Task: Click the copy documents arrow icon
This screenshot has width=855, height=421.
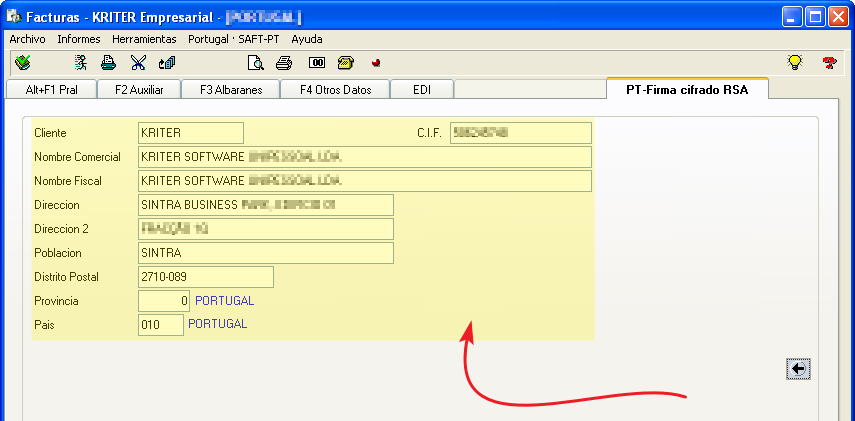Action: coord(167,63)
